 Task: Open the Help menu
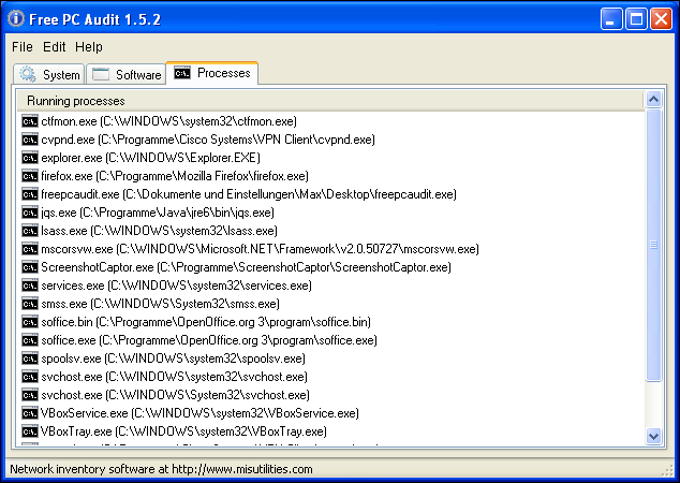point(88,47)
